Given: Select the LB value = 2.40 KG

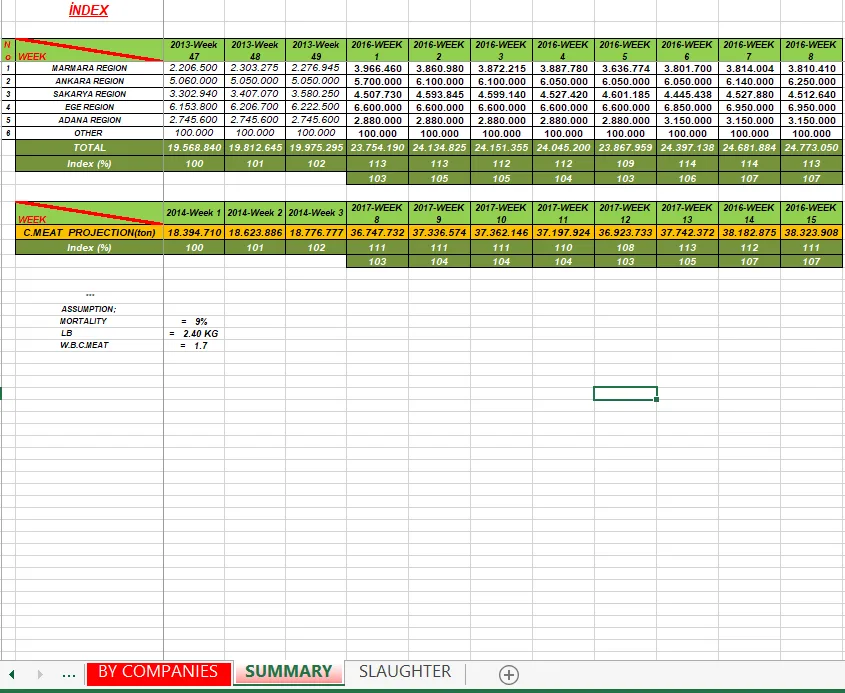Looking at the screenshot, I should click(194, 334).
